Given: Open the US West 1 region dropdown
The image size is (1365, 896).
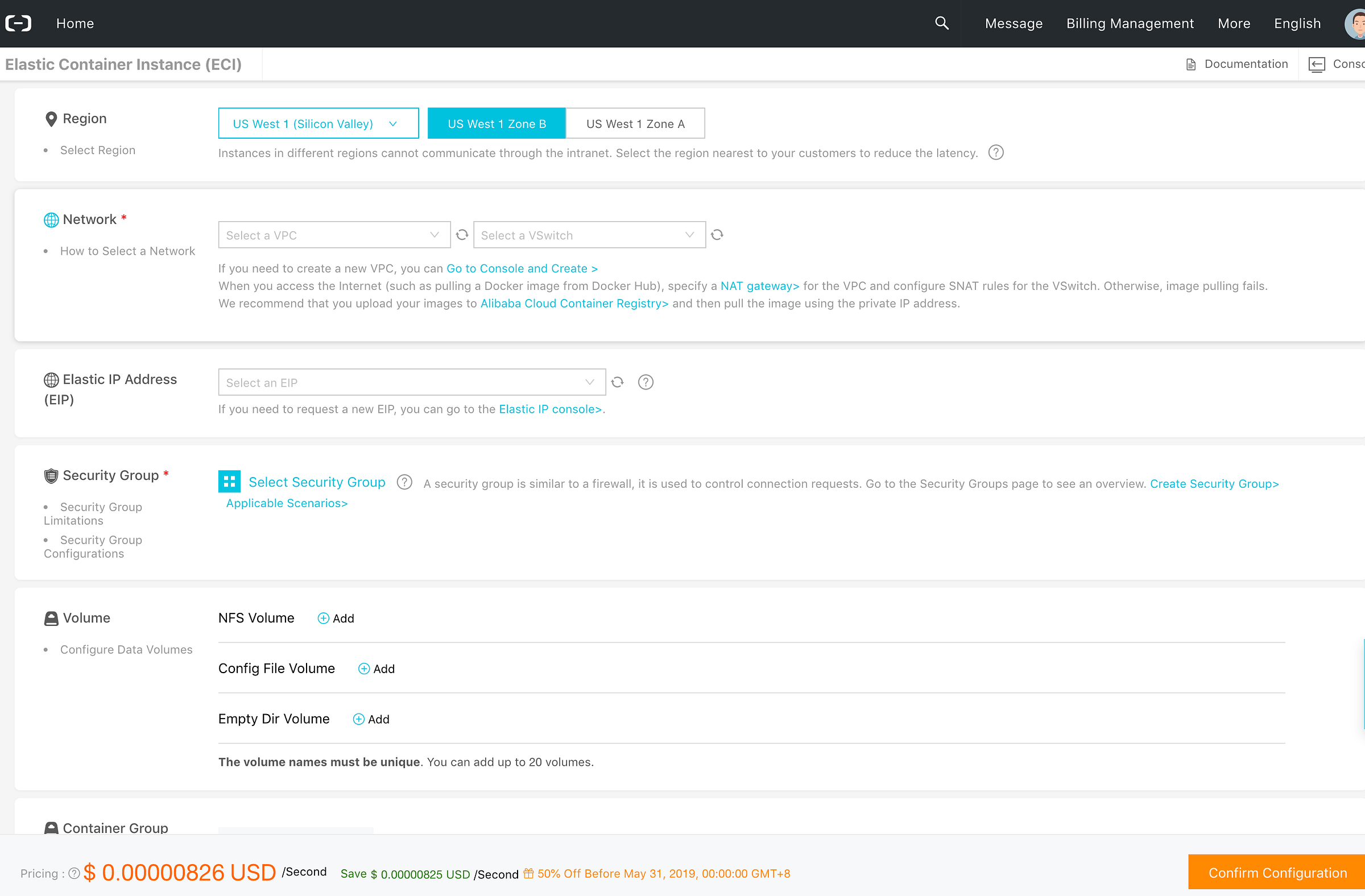Looking at the screenshot, I should (318, 123).
